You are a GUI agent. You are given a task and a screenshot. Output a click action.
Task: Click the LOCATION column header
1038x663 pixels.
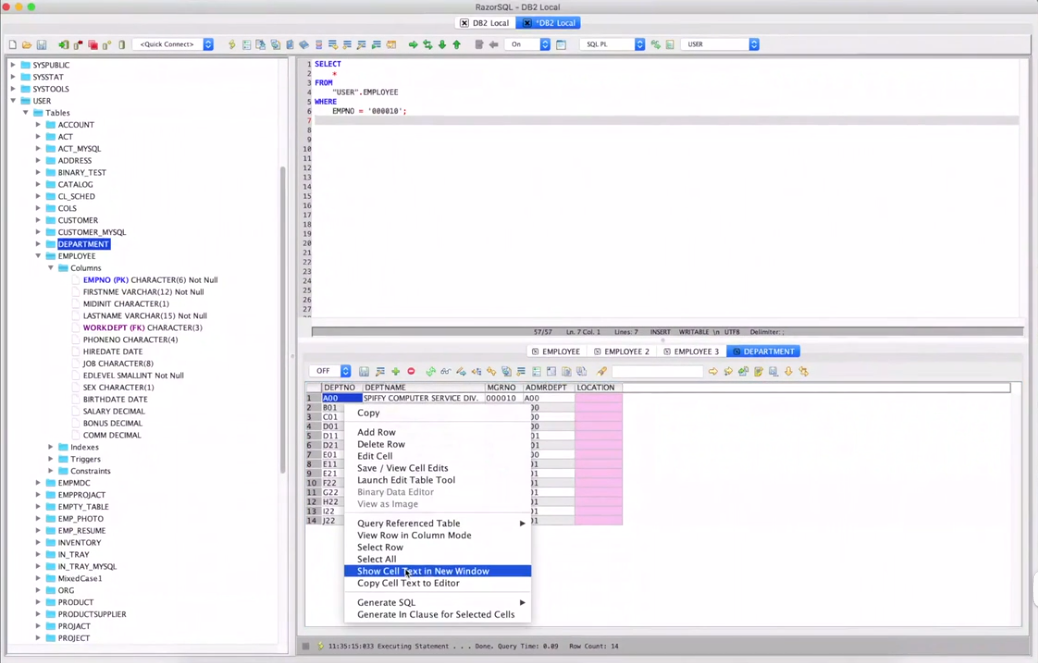[597, 387]
